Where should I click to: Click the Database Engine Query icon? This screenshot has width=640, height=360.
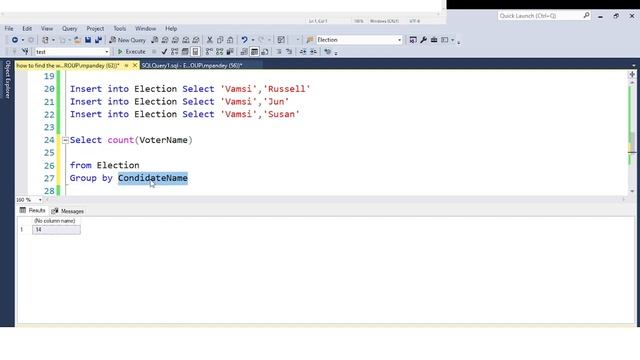pyautogui.click(x=154, y=40)
